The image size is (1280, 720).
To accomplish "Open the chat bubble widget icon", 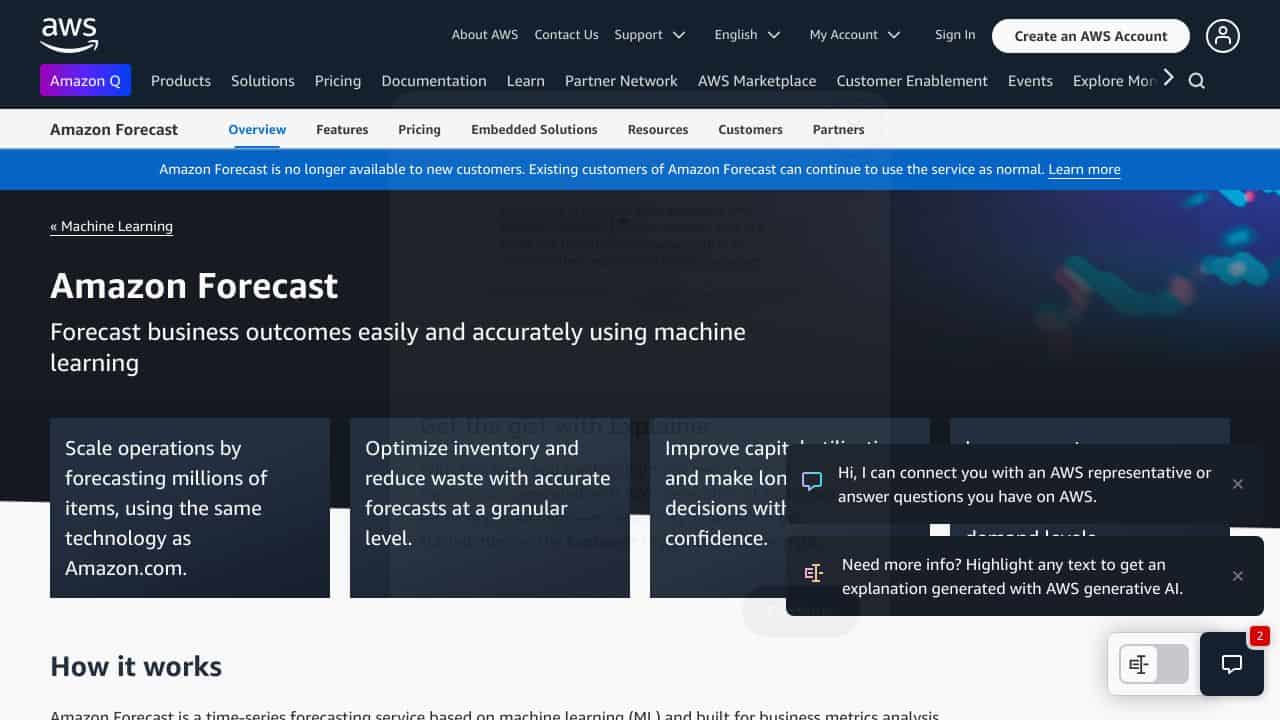I will coord(1232,664).
